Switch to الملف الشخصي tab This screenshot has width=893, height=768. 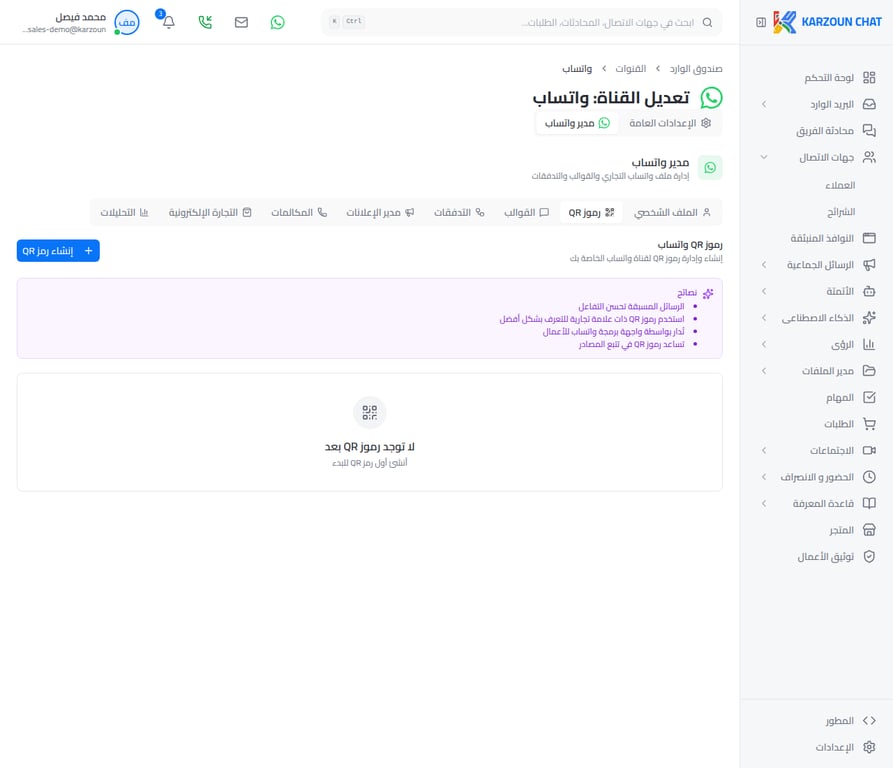coord(672,212)
